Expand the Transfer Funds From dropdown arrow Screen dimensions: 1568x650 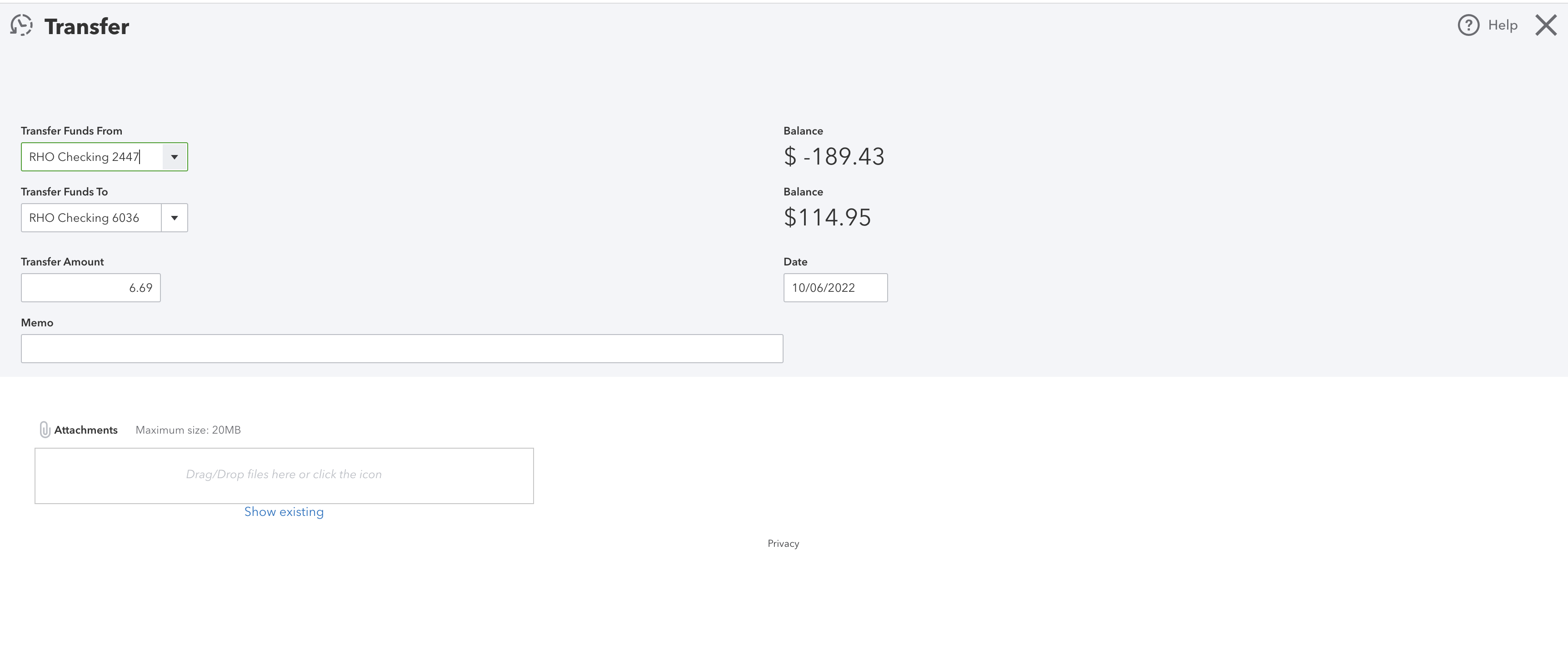coord(175,157)
